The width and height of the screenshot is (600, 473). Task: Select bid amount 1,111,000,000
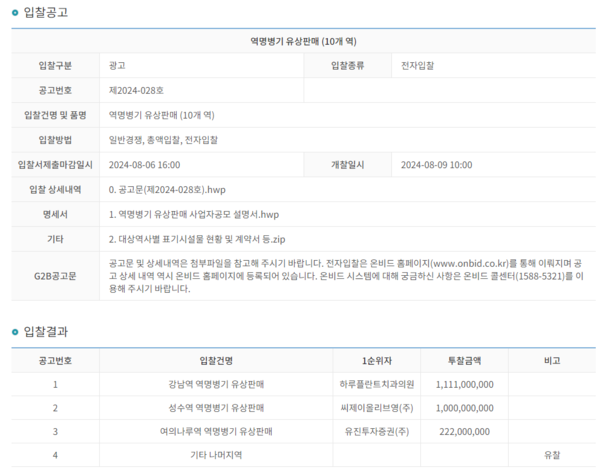[x=465, y=384]
